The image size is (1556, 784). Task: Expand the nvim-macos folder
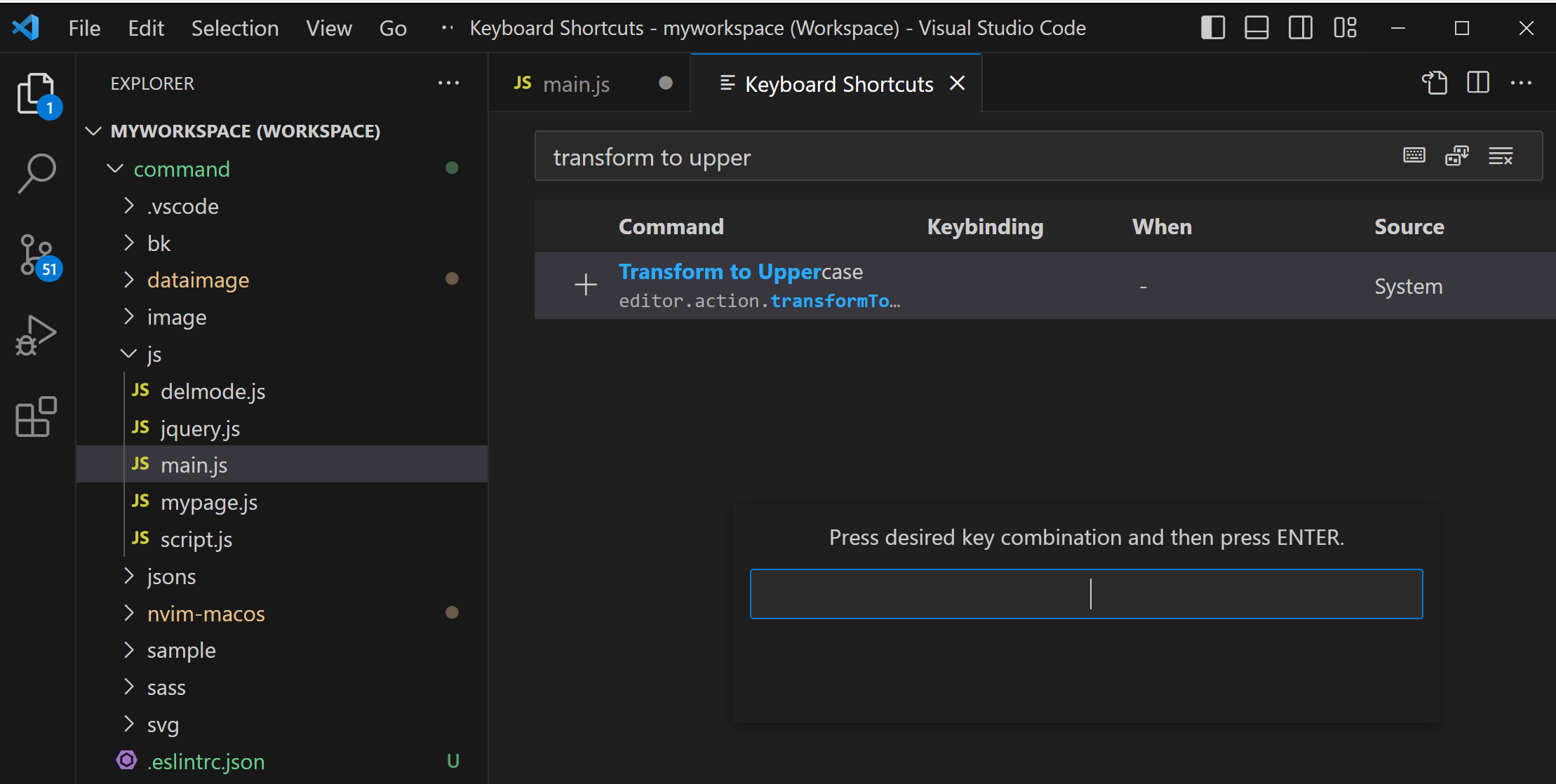pos(129,613)
